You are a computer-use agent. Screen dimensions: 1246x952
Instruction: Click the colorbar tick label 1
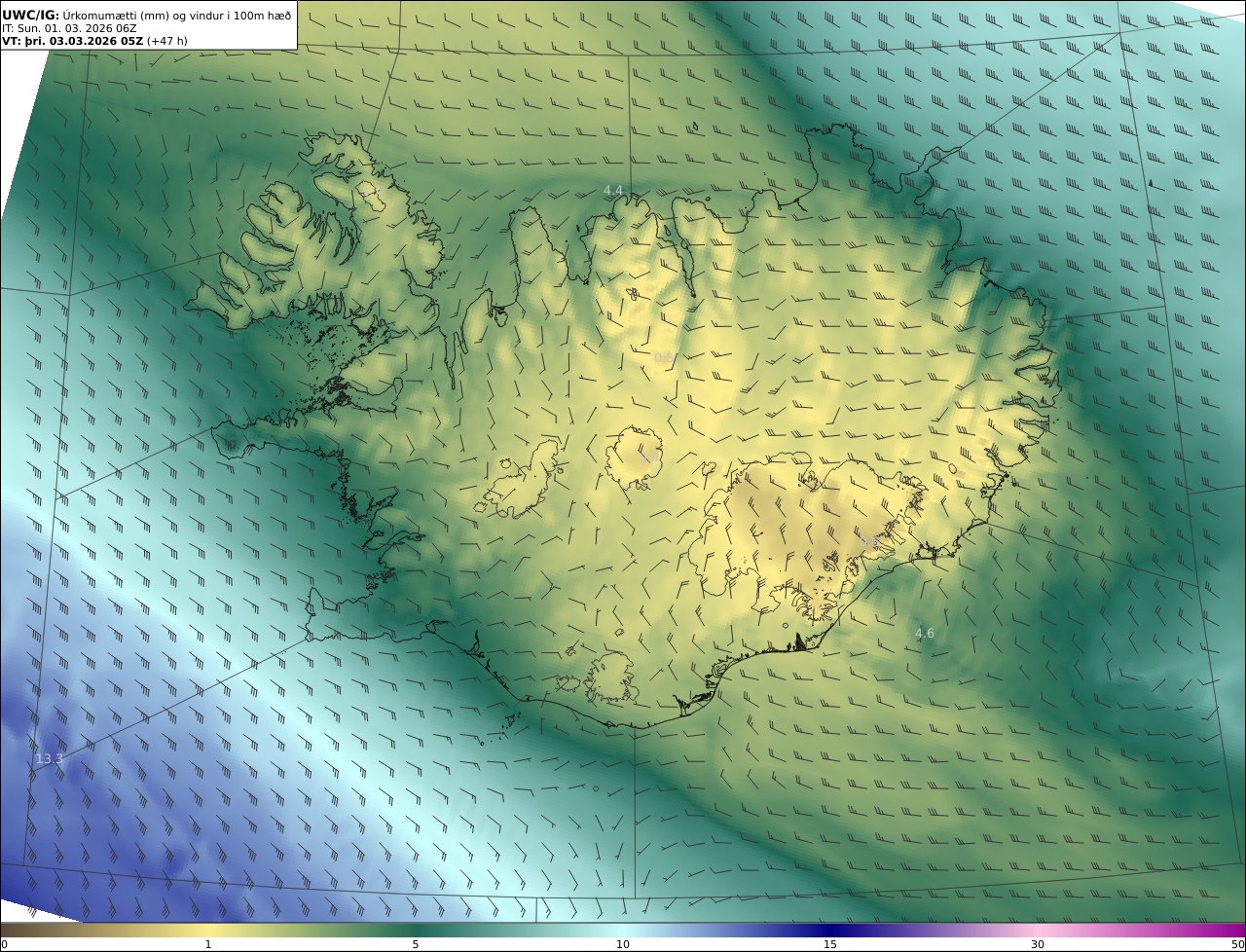[207, 944]
